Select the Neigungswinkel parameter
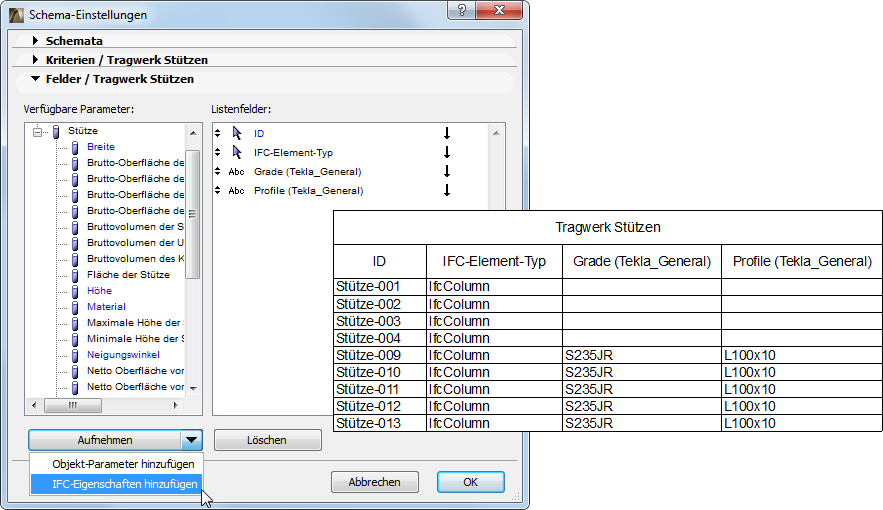Viewport: 883px width, 510px height. [x=123, y=355]
